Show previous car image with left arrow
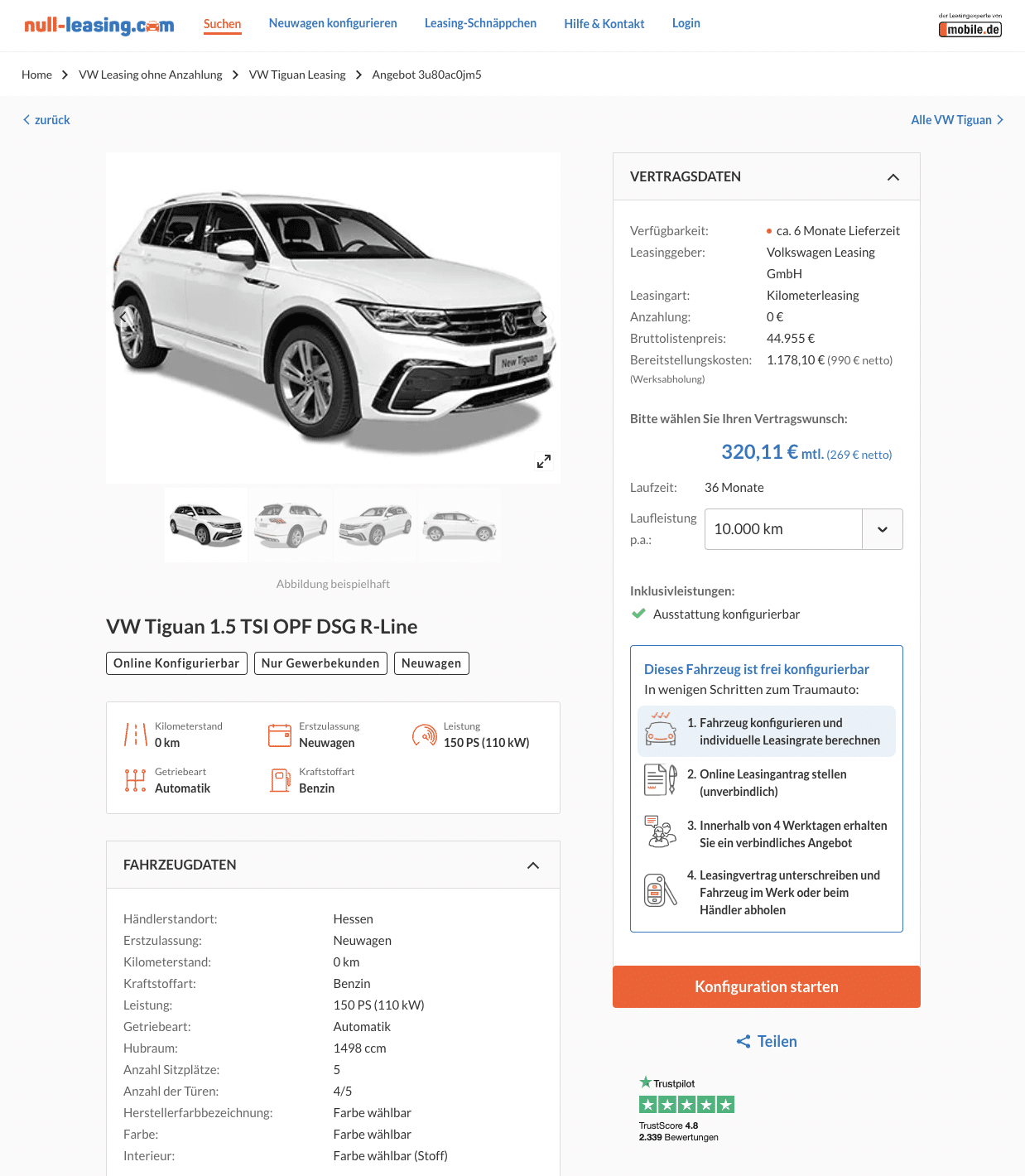Screen dimensions: 1025x1176 click(x=123, y=316)
